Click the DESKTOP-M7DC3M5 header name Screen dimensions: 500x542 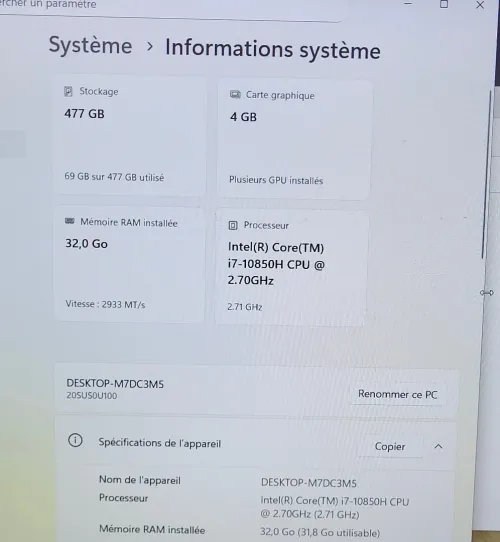115,383
